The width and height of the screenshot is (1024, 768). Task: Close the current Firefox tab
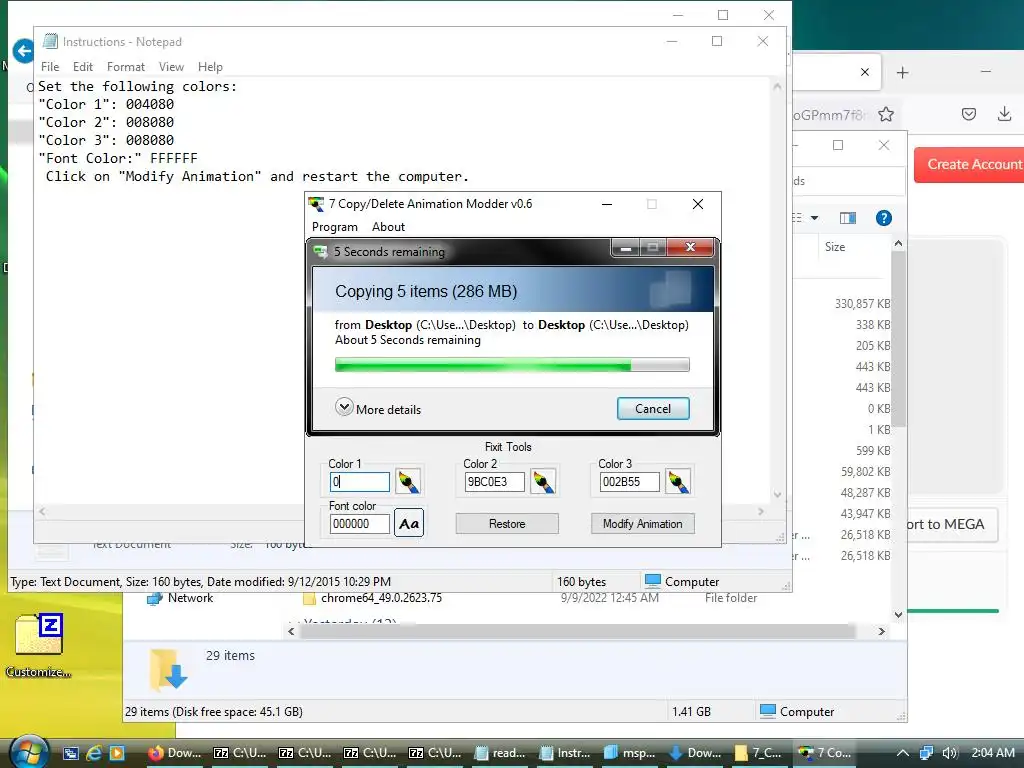[x=865, y=72]
